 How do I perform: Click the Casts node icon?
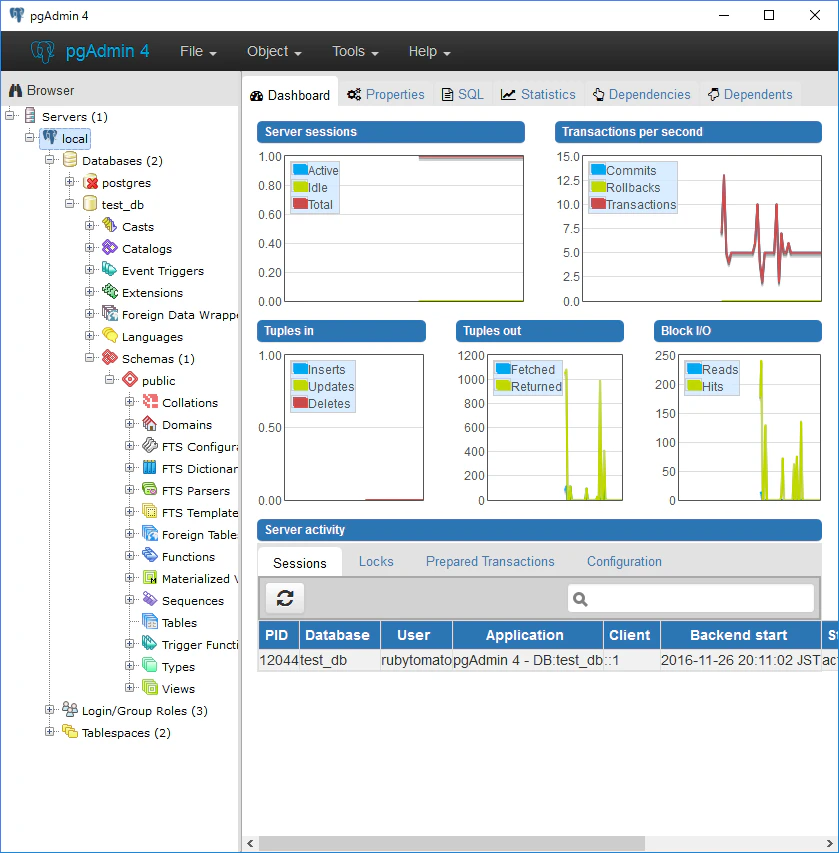110,226
